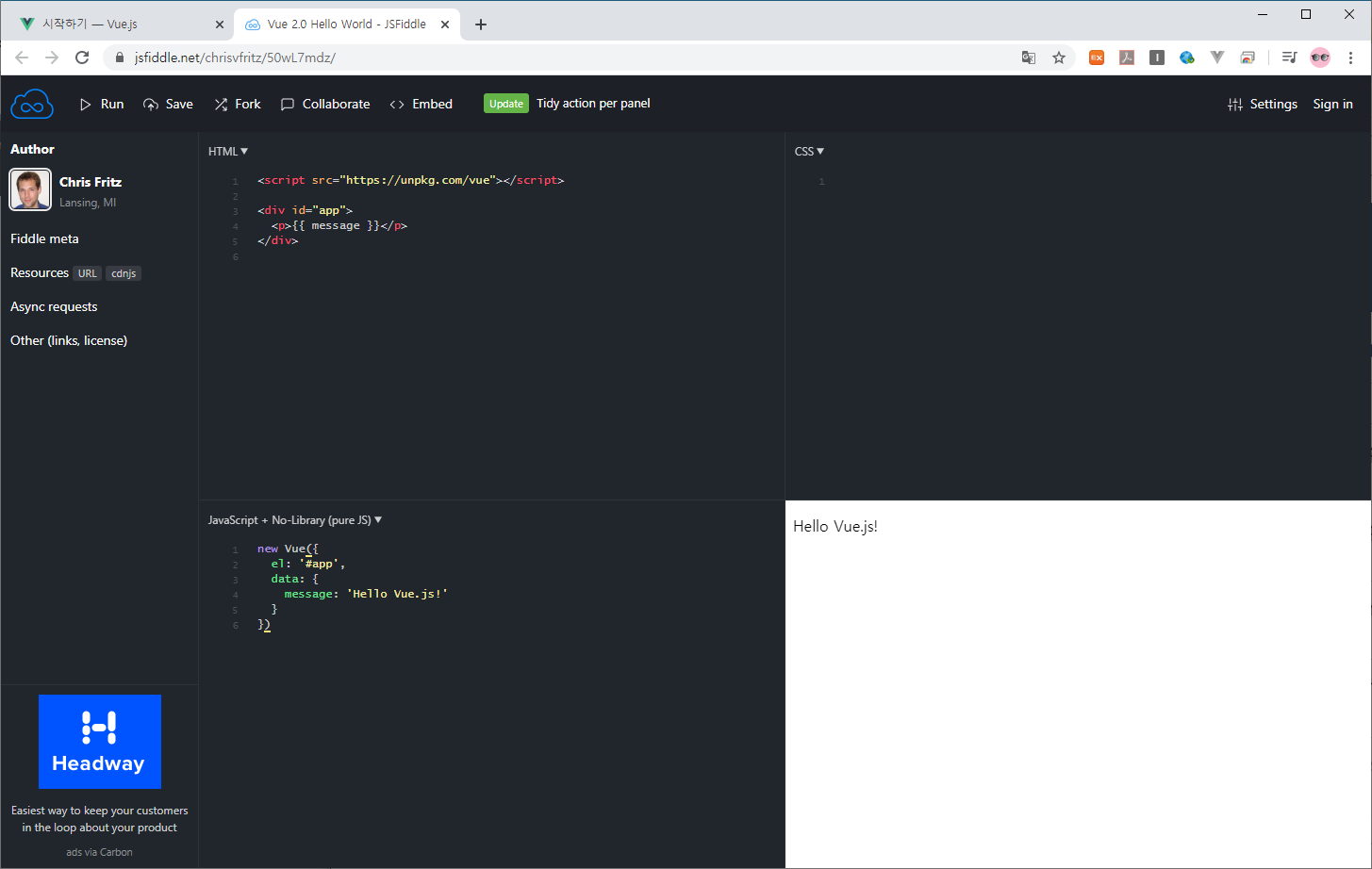Open the Collaborate option
Viewport: 1372px width, 869px height.
(325, 104)
